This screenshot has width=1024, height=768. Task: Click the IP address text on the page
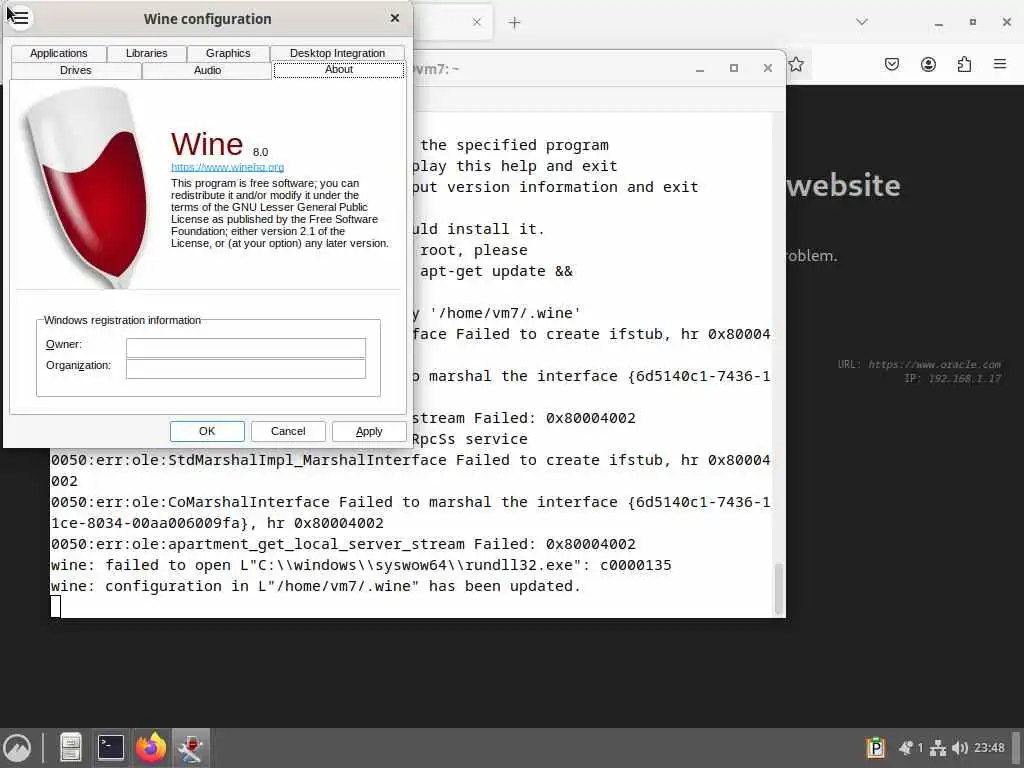click(x=964, y=378)
